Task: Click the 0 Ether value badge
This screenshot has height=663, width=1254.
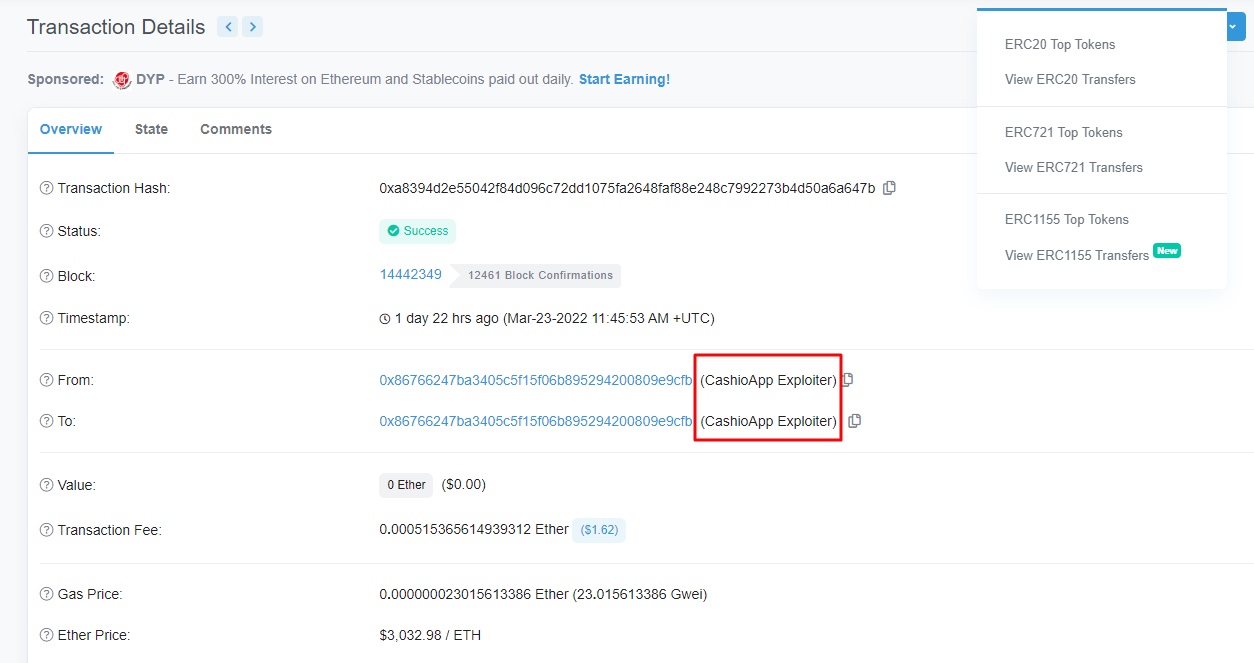Action: pyautogui.click(x=406, y=485)
